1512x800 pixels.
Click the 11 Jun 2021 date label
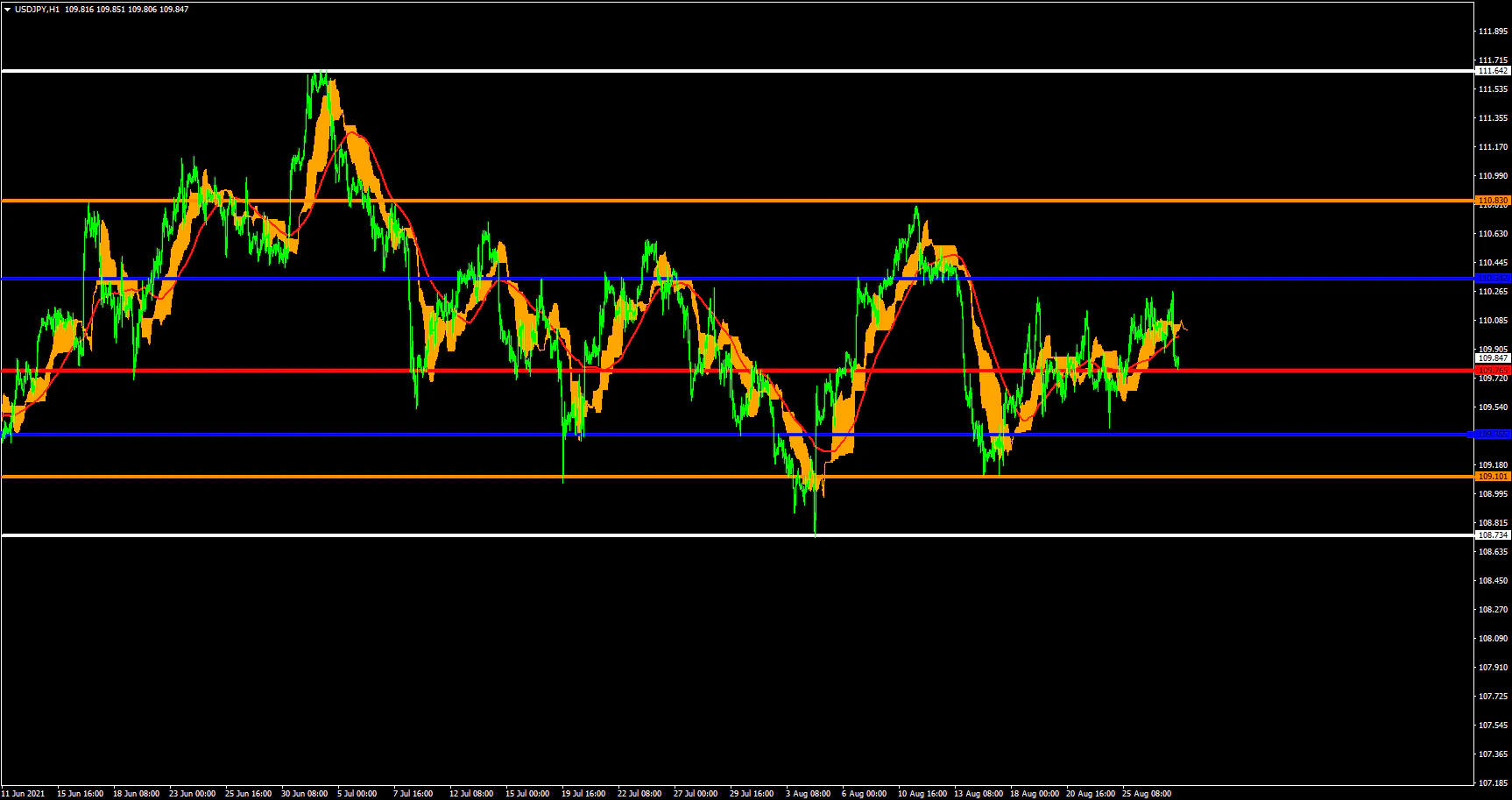coord(23,794)
